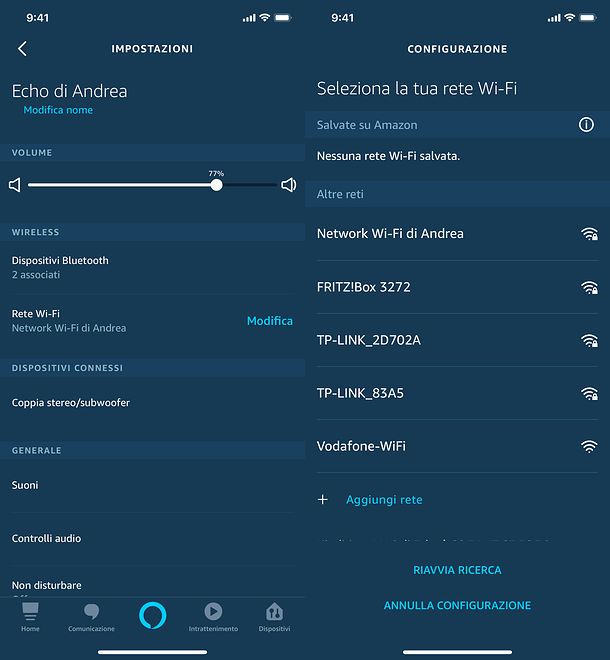
Task: Tap open Wi-Fi signal icon for Vodafone-WiFi
Action: point(589,447)
